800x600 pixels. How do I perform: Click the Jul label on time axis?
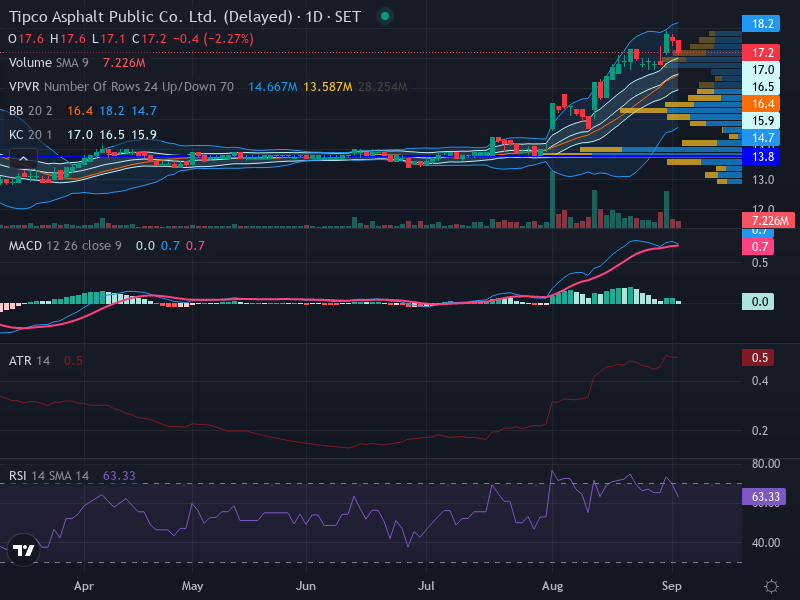pyautogui.click(x=426, y=586)
